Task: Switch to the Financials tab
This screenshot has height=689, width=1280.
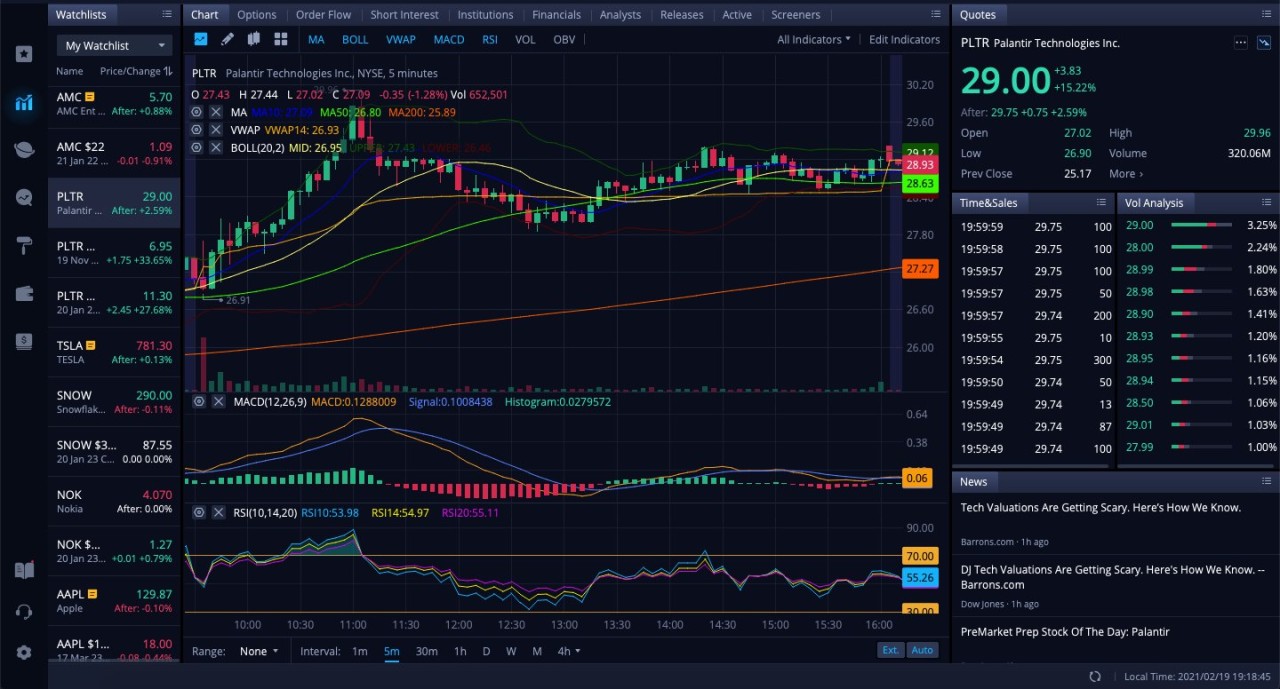Action: (x=557, y=15)
